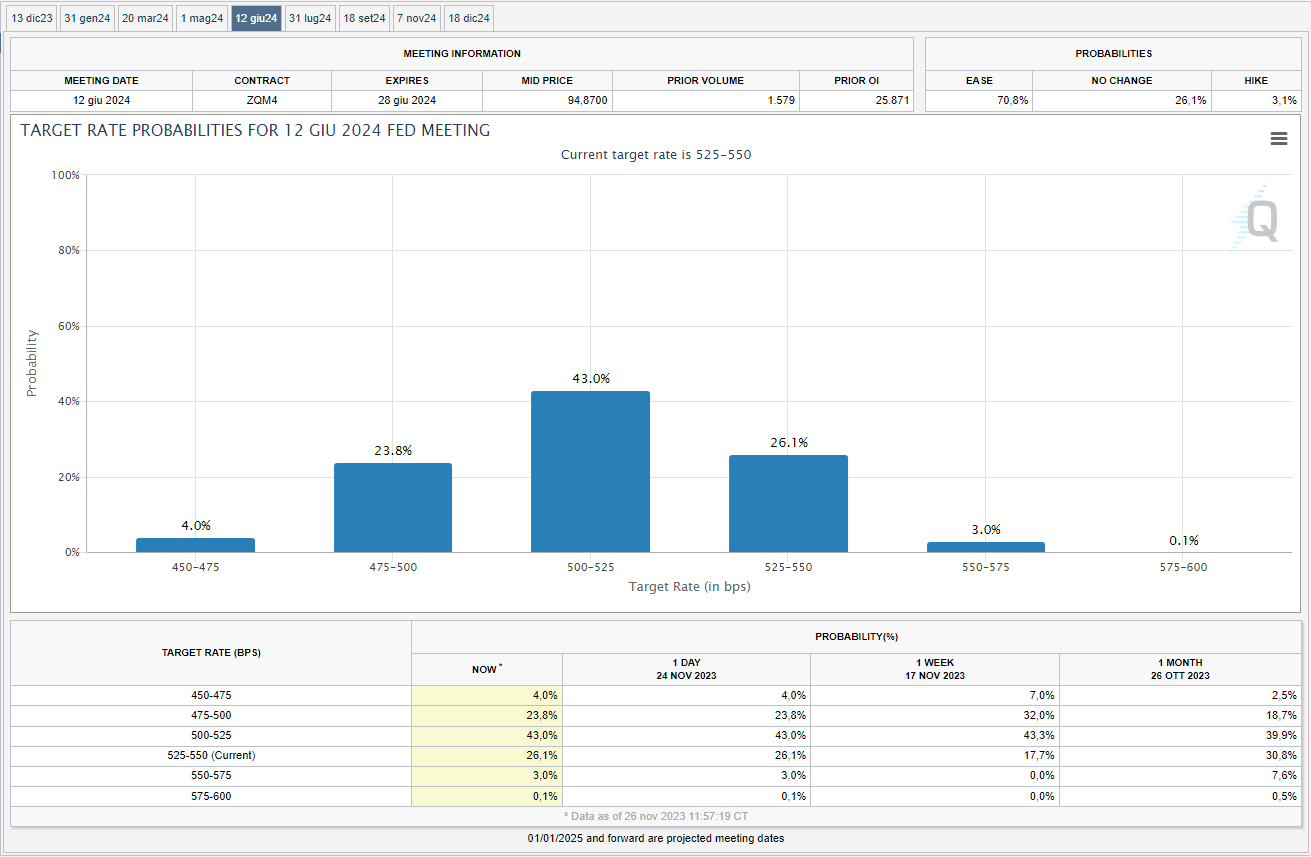Click the QuikStrike Q watermark logo
Viewport: 1311px width, 857px height.
coord(1256,221)
